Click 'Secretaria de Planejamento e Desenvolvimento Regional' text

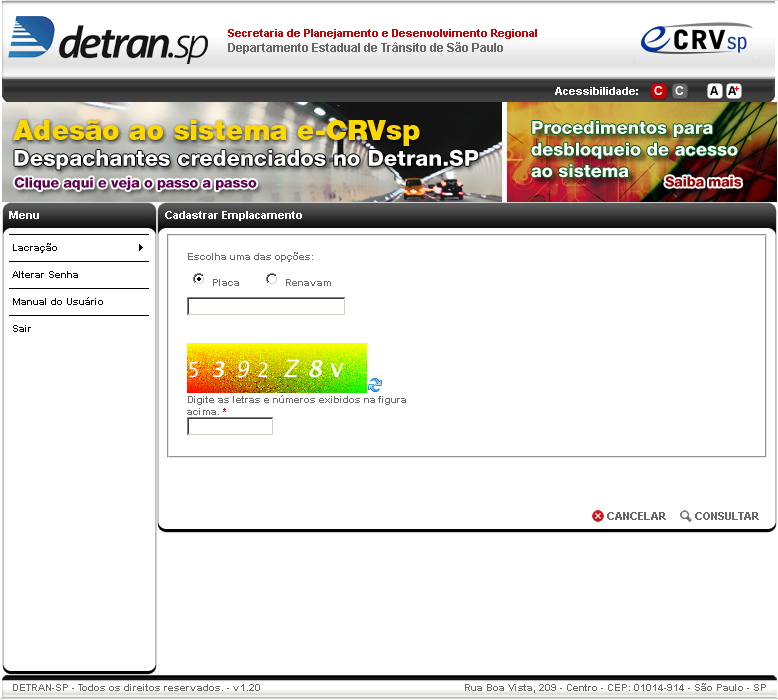[382, 33]
